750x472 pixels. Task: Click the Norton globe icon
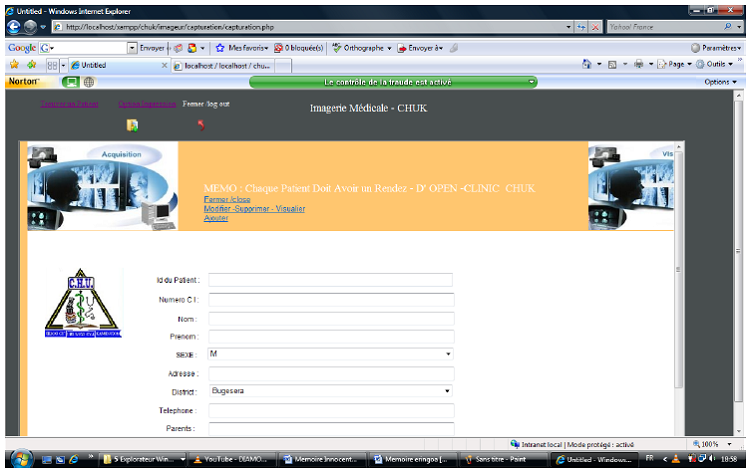click(89, 82)
